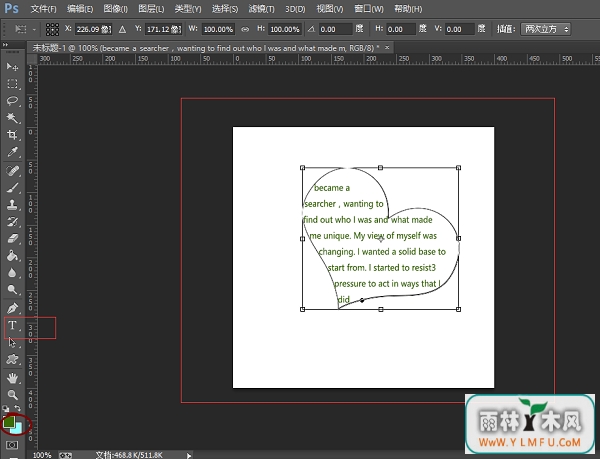600x459 pixels.
Task: Click the transform center reference point
Action: [x=380, y=239]
